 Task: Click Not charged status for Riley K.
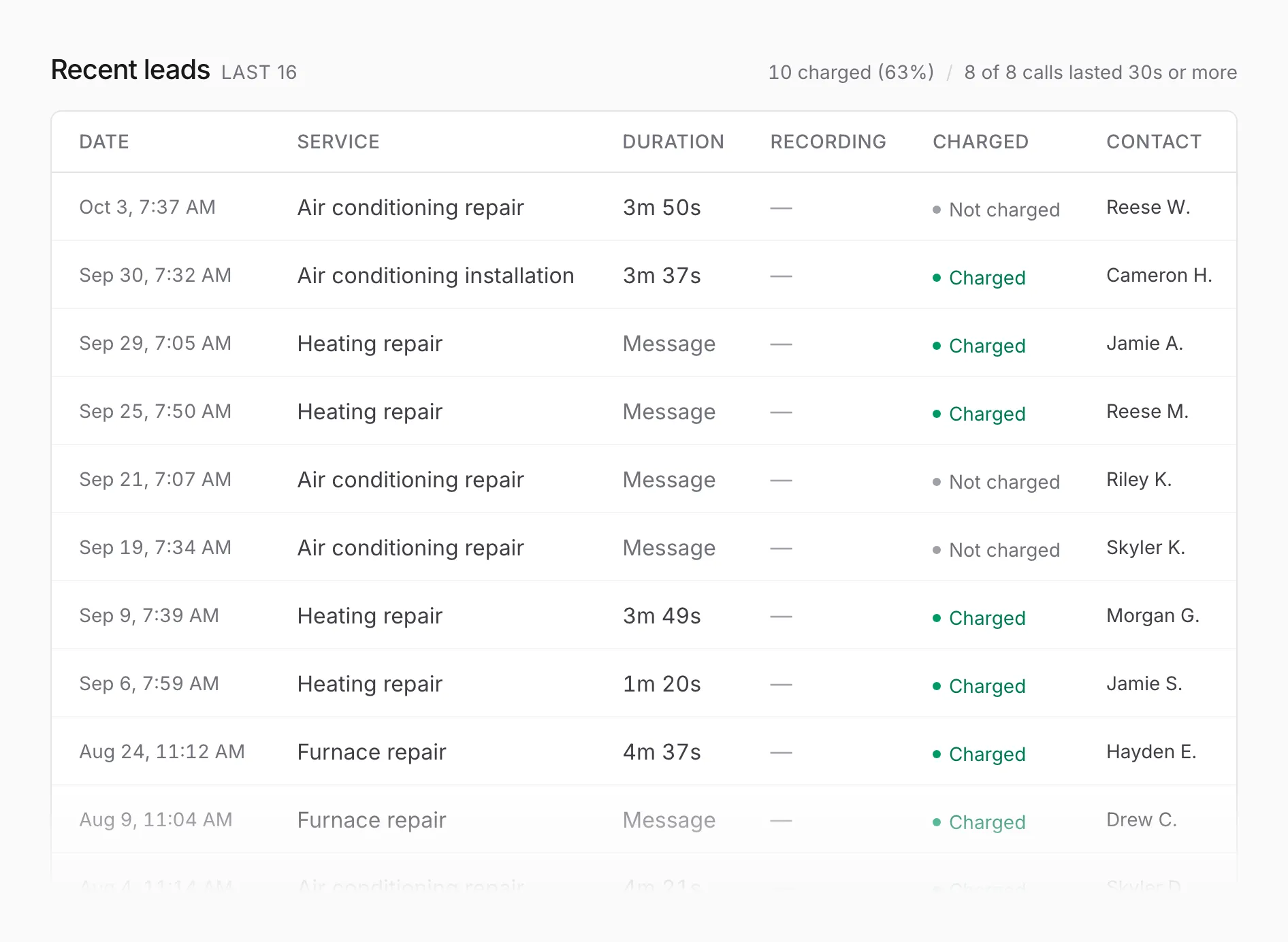click(996, 482)
